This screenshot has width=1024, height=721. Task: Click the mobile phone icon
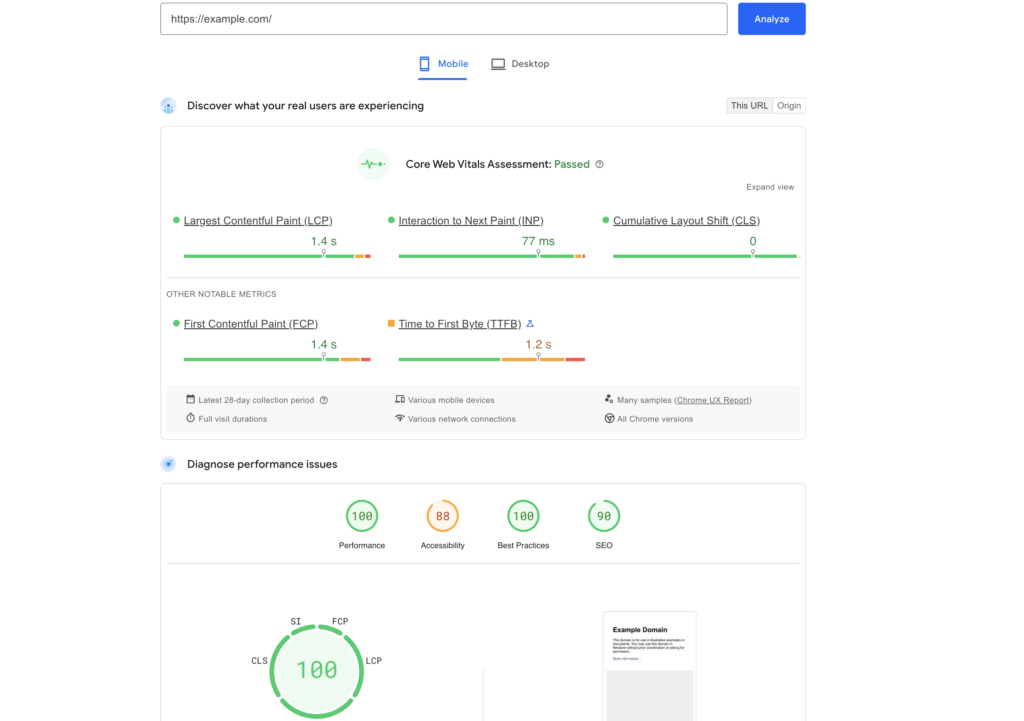point(424,64)
